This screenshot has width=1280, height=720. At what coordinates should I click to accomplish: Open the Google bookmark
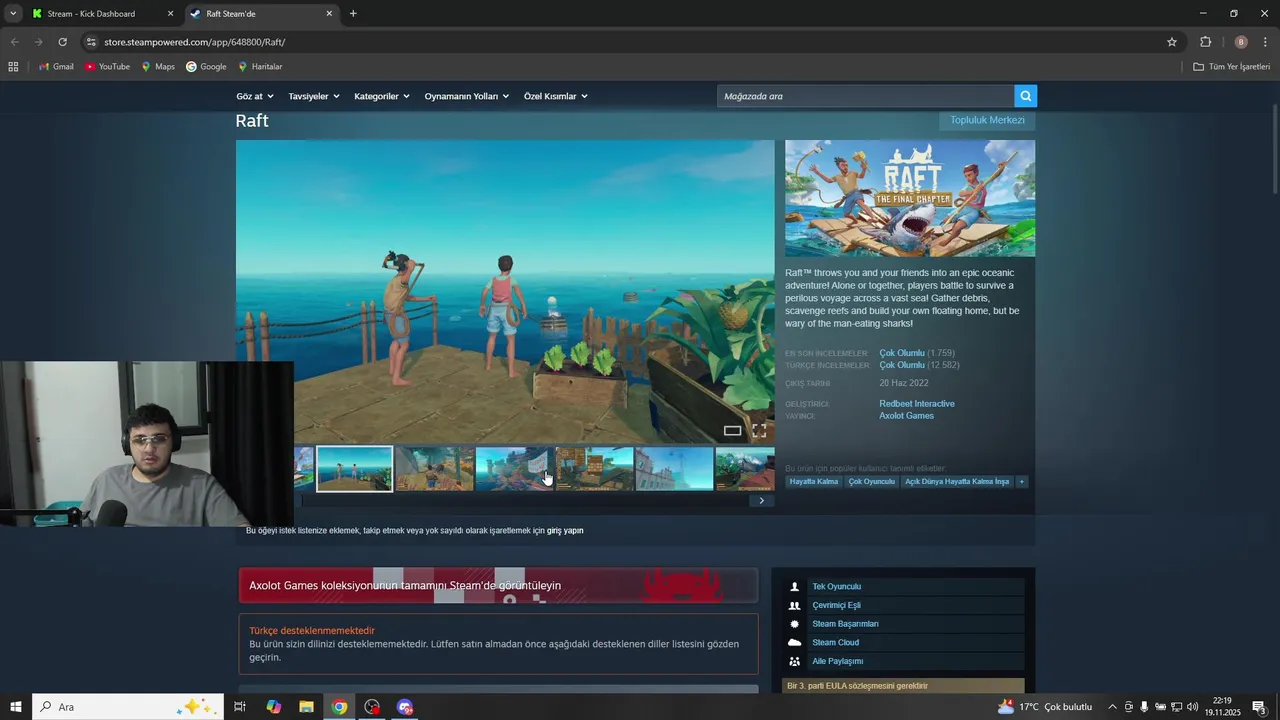[x=206, y=67]
